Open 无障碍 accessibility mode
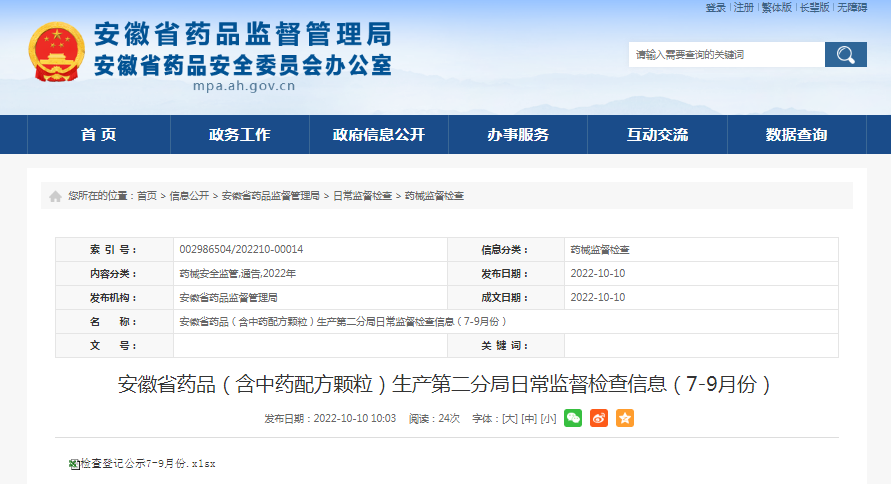Image resolution: width=891 pixels, height=484 pixels. pyautogui.click(x=852, y=7)
